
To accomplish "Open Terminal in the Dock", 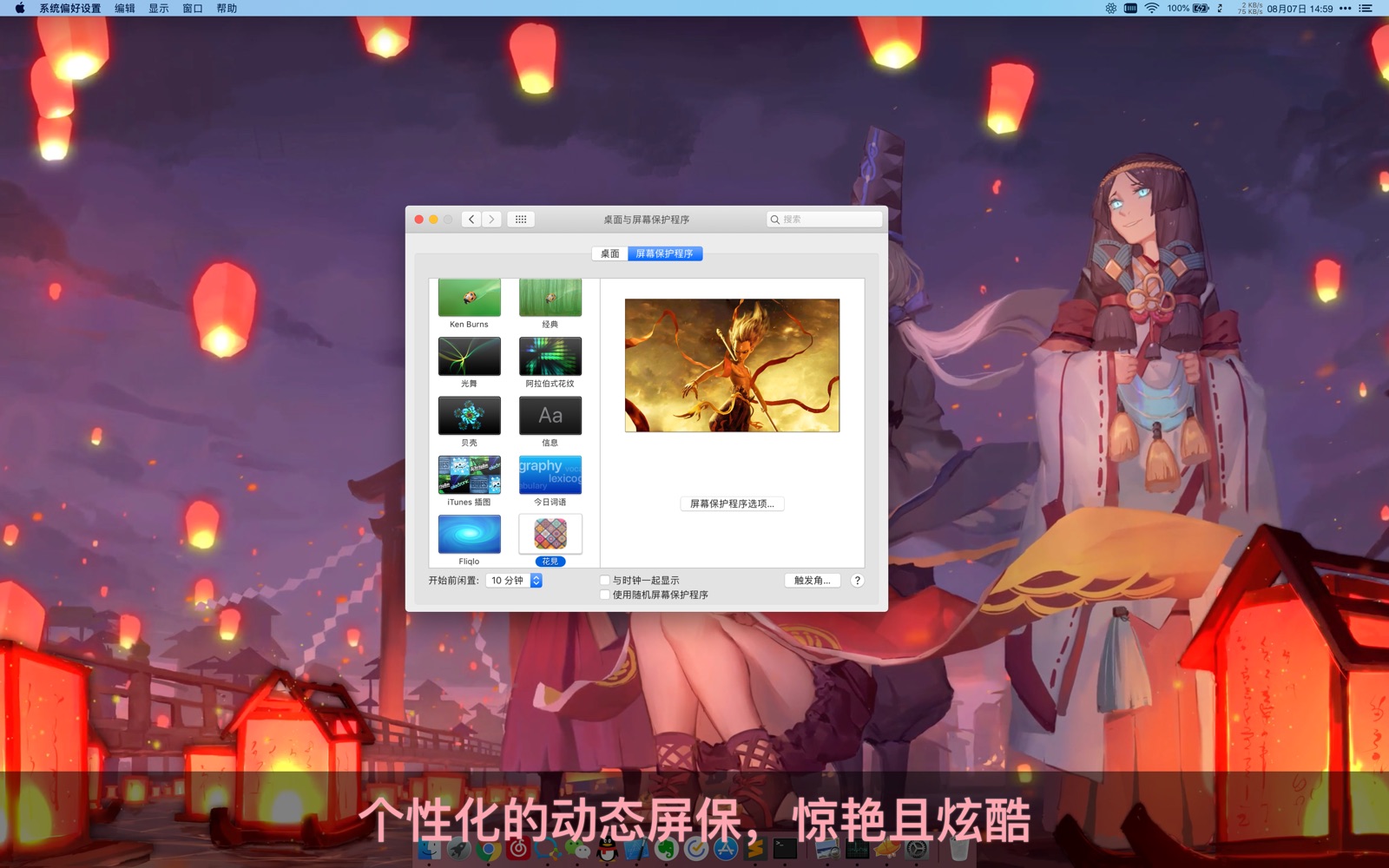I will click(x=785, y=848).
